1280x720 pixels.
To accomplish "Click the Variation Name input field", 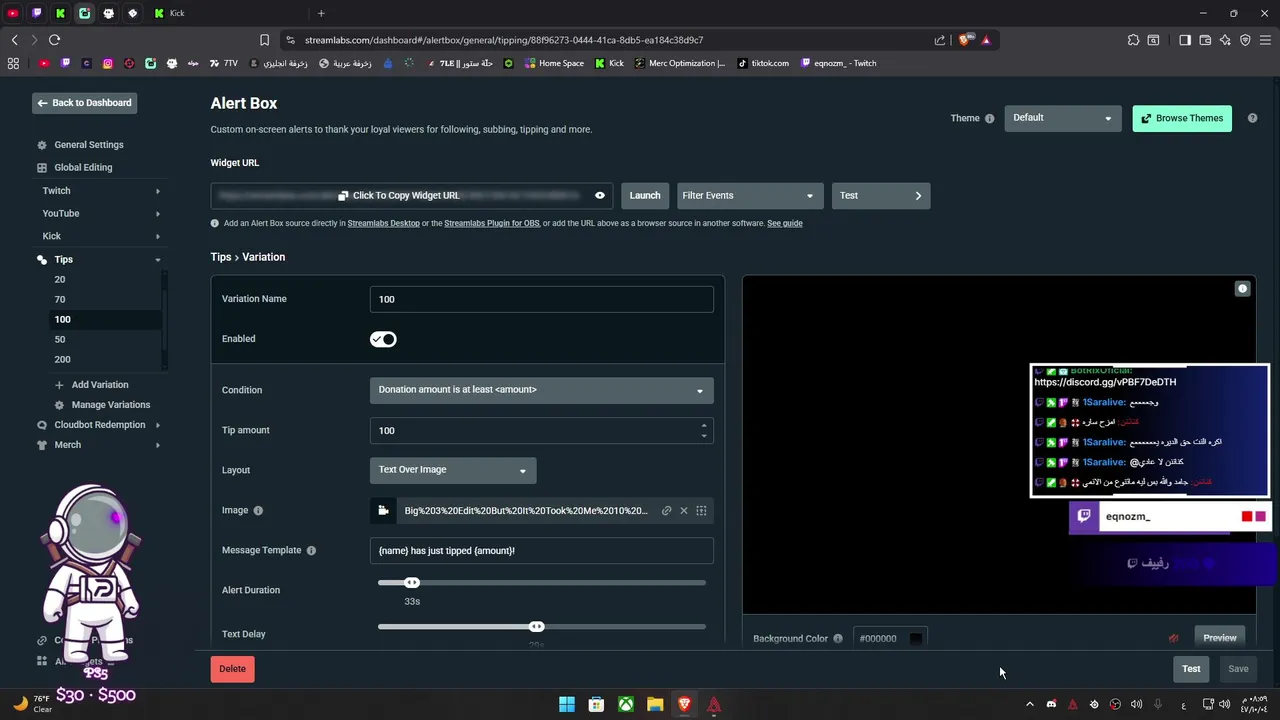I will pos(541,299).
